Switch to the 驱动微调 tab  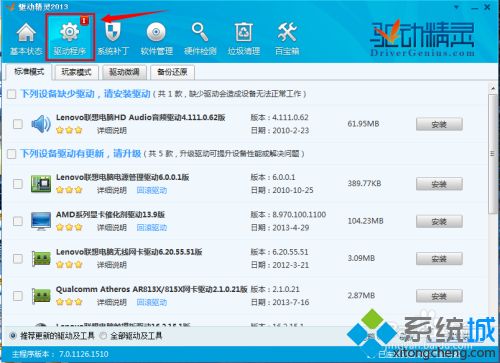click(124, 72)
